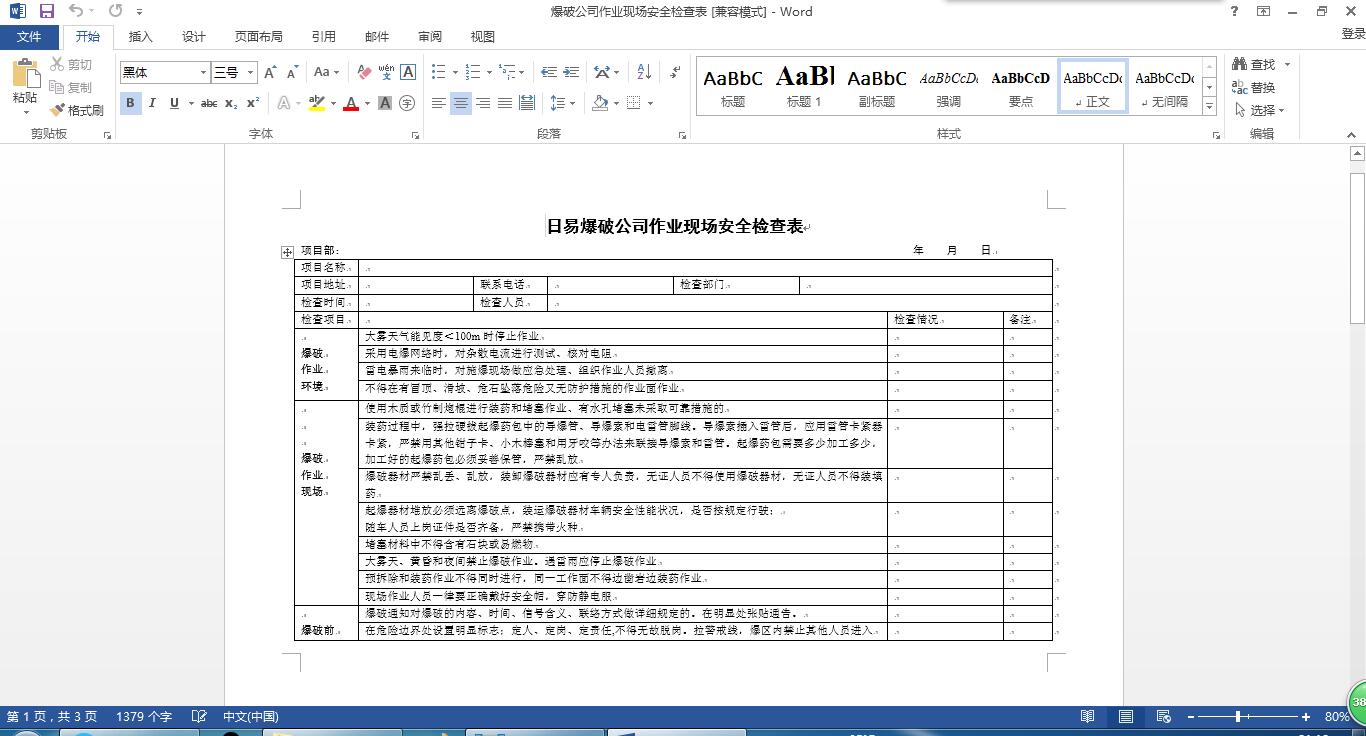This screenshot has width=1366, height=736.
Task: Grow font size with the larger A icon
Action: (271, 72)
